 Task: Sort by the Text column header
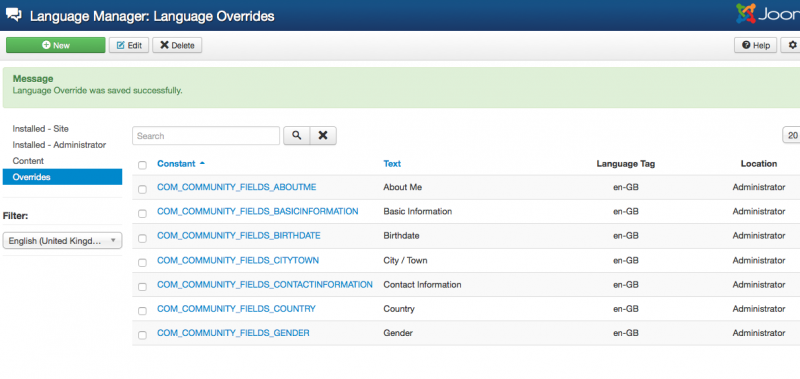pyautogui.click(x=392, y=164)
